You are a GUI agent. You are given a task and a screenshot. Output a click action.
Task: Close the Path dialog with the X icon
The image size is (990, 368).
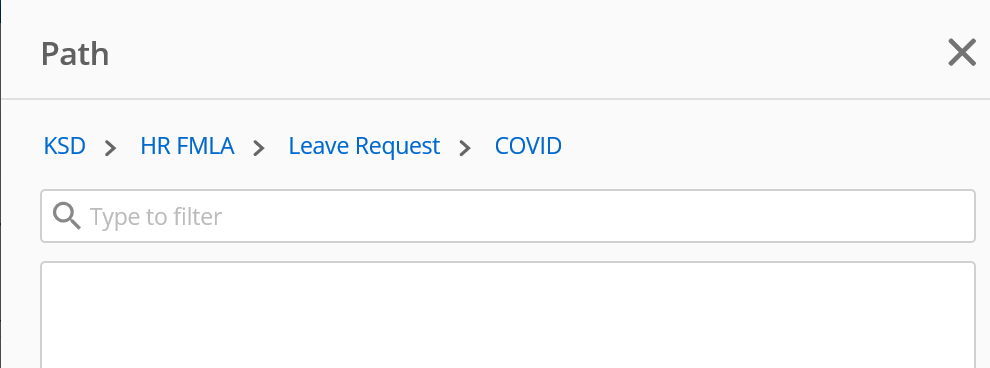click(x=962, y=52)
